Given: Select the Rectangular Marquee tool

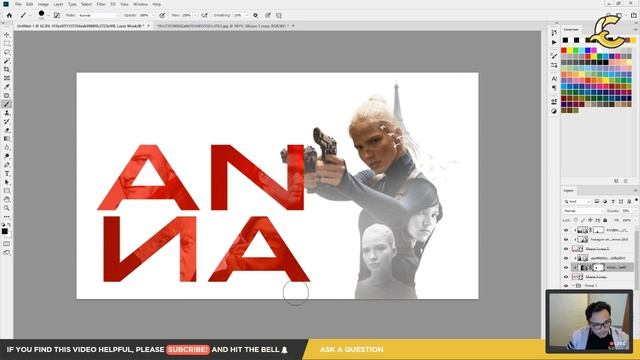Looking at the screenshot, I should 7,44.
